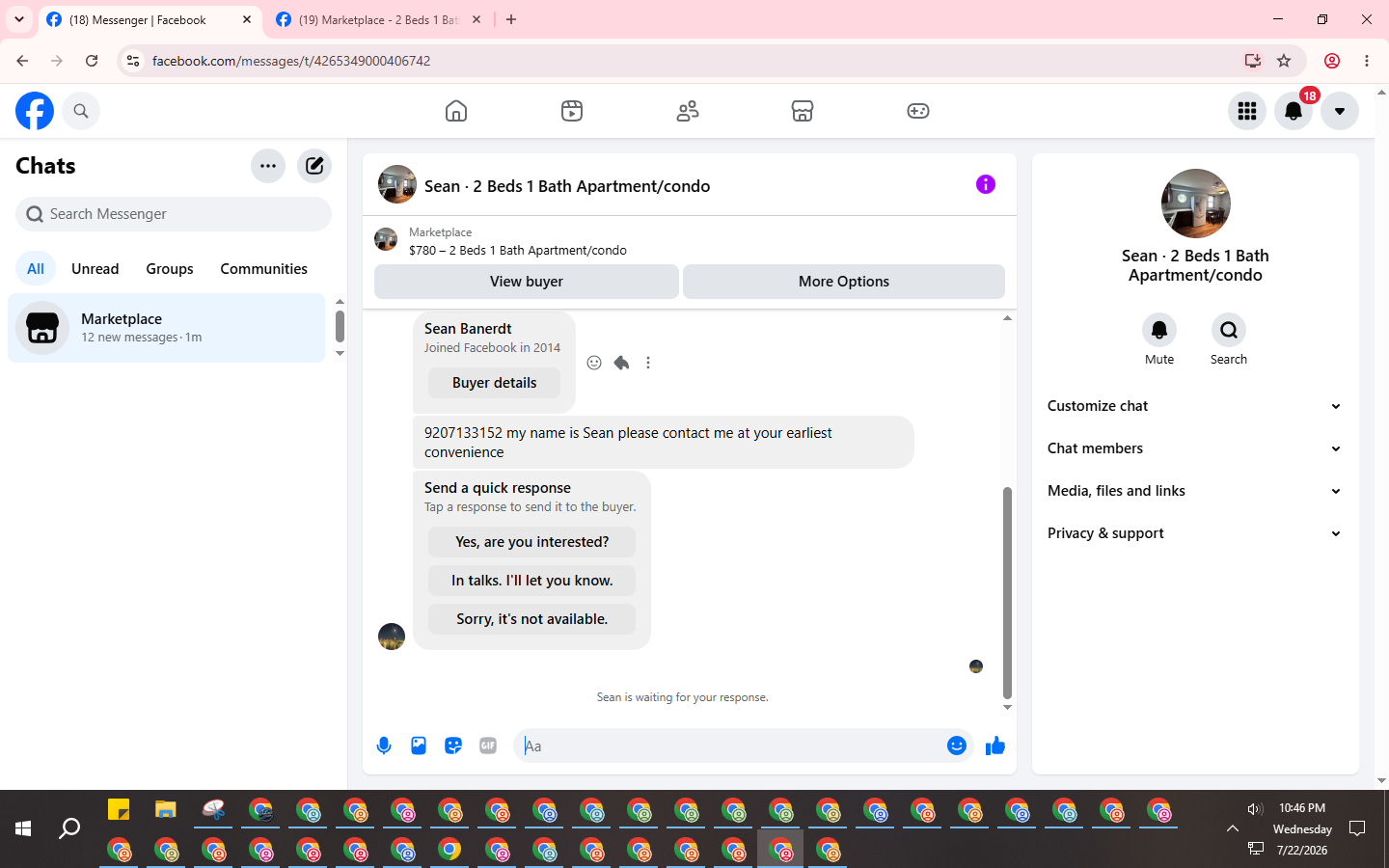The width and height of the screenshot is (1389, 868).
Task: Reply to the message with the reply arrow icon
Action: 621,363
